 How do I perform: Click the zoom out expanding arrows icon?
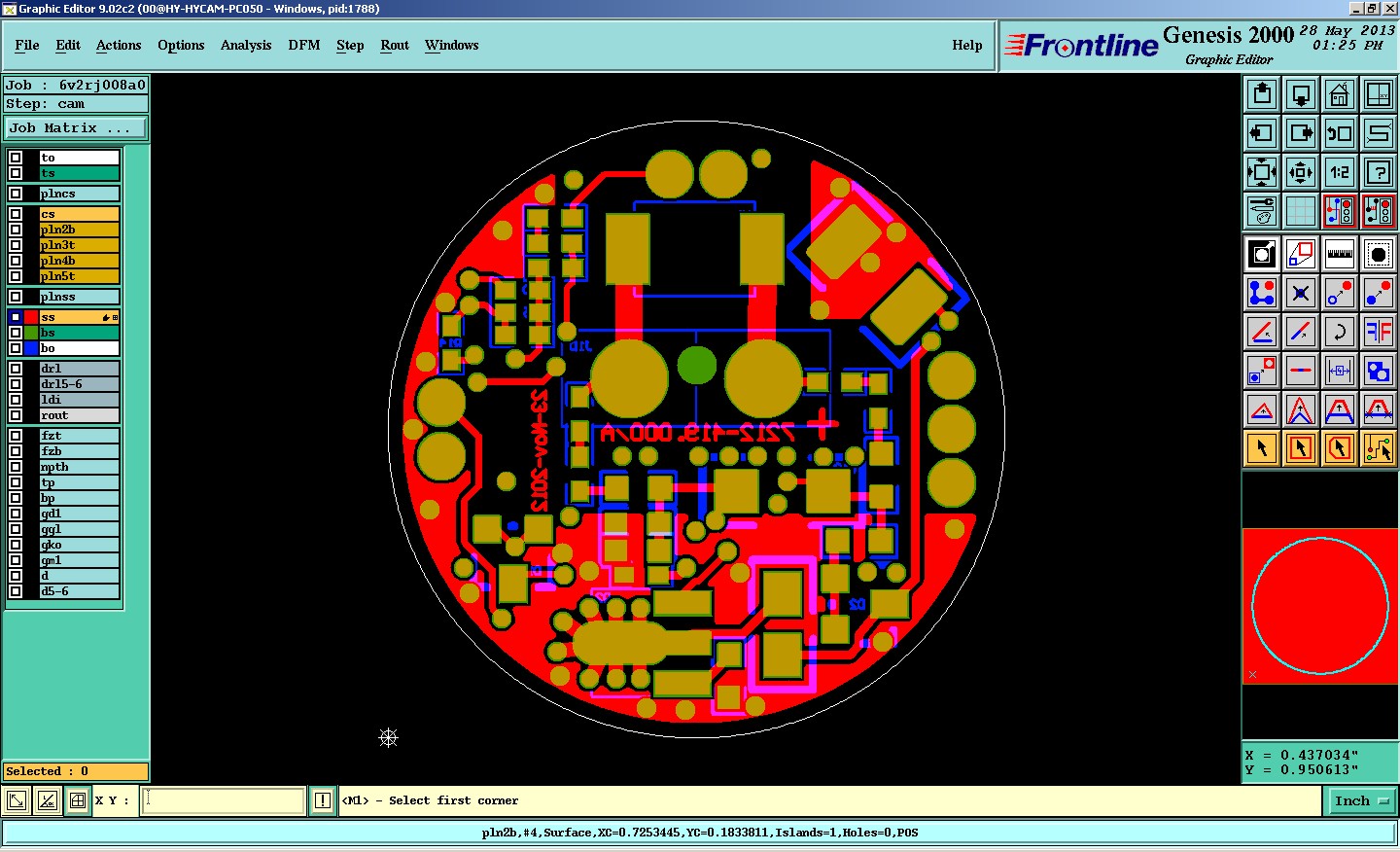click(x=1262, y=172)
